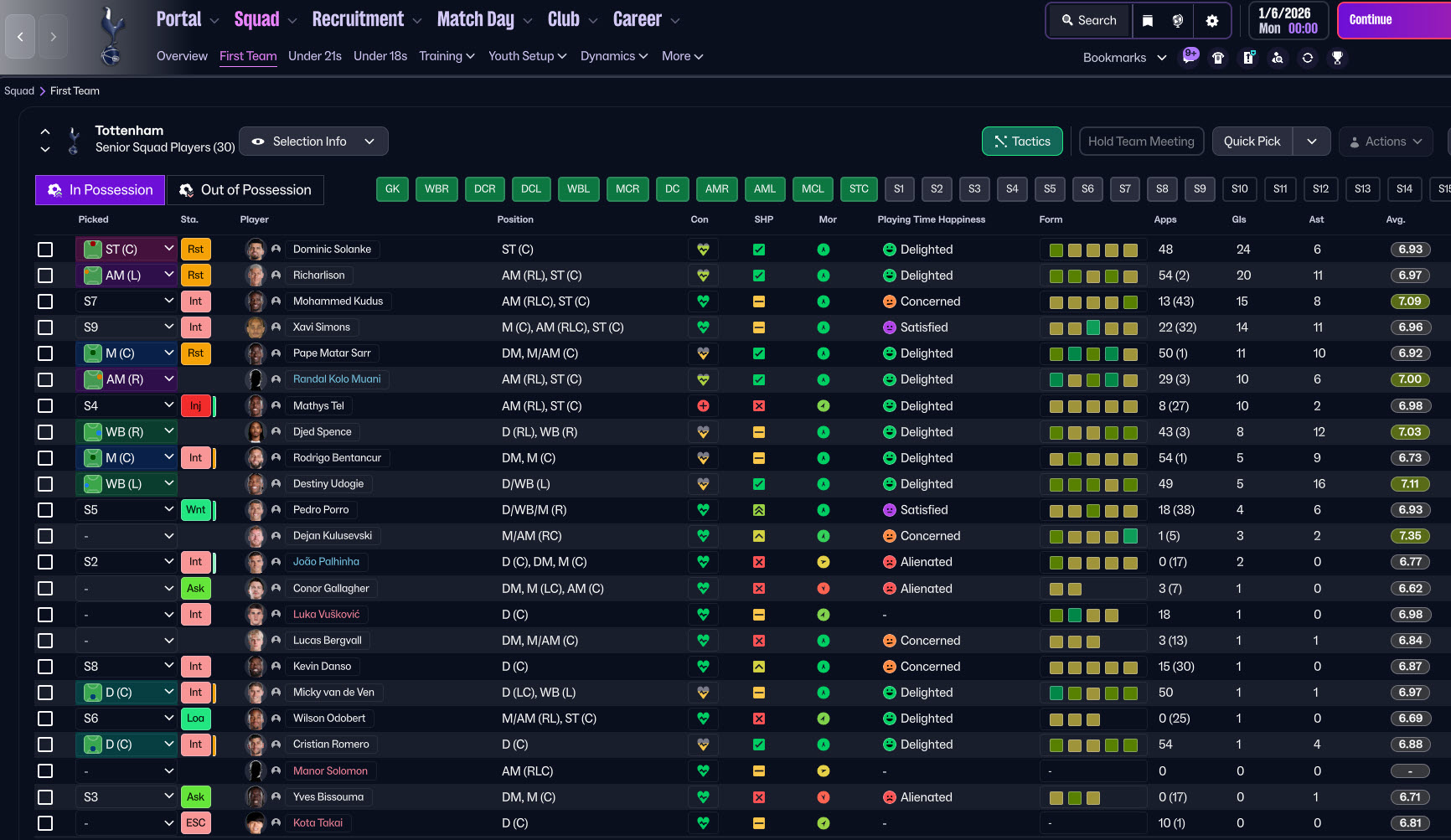
Task: Click the globe world icon near Search
Action: pos(1177,21)
